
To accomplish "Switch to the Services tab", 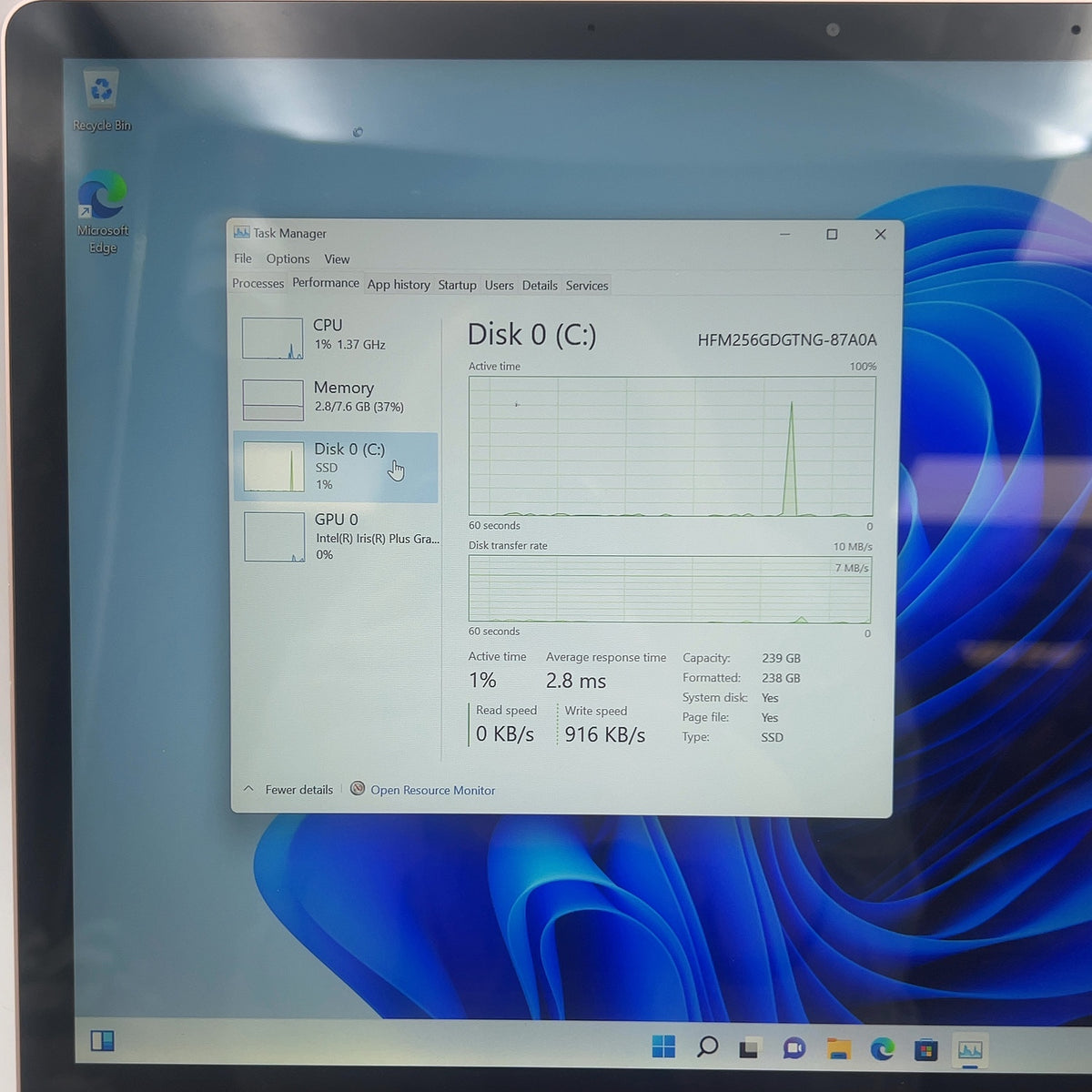I will click(587, 286).
